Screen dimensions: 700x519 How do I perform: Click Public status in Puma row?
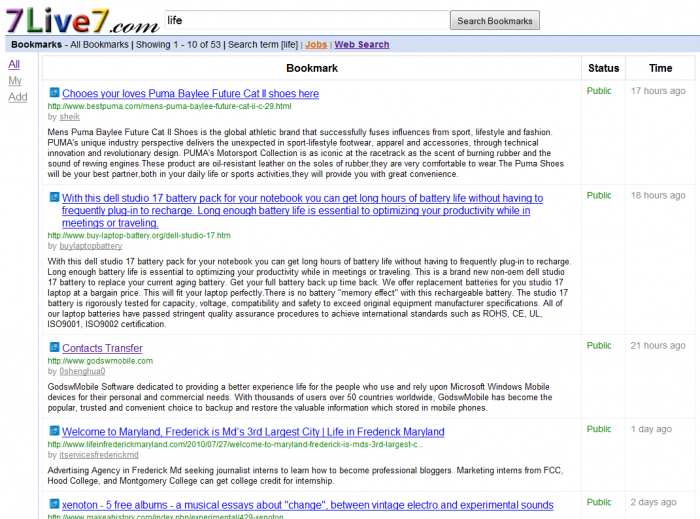599,91
